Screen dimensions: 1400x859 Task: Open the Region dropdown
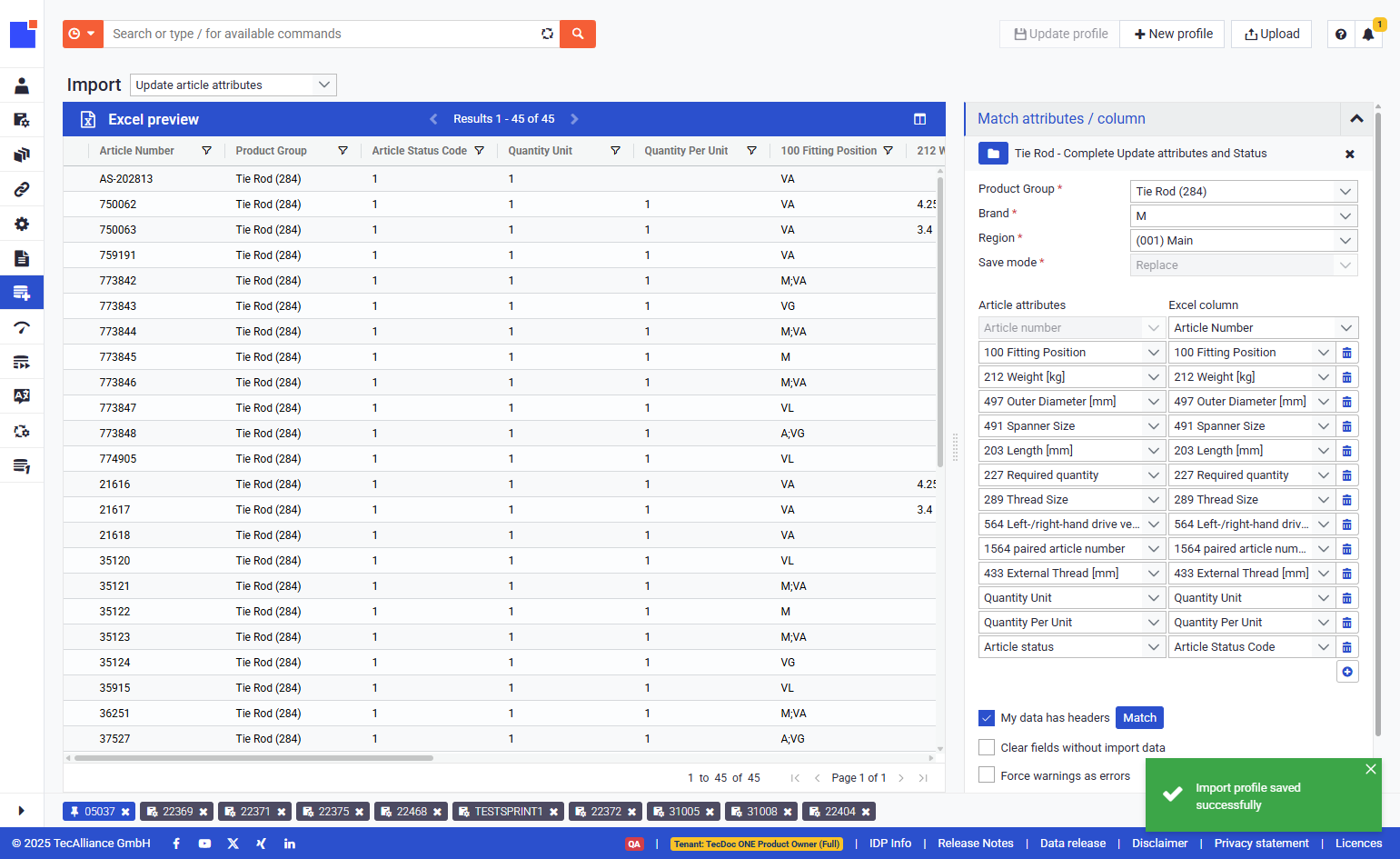point(1244,241)
